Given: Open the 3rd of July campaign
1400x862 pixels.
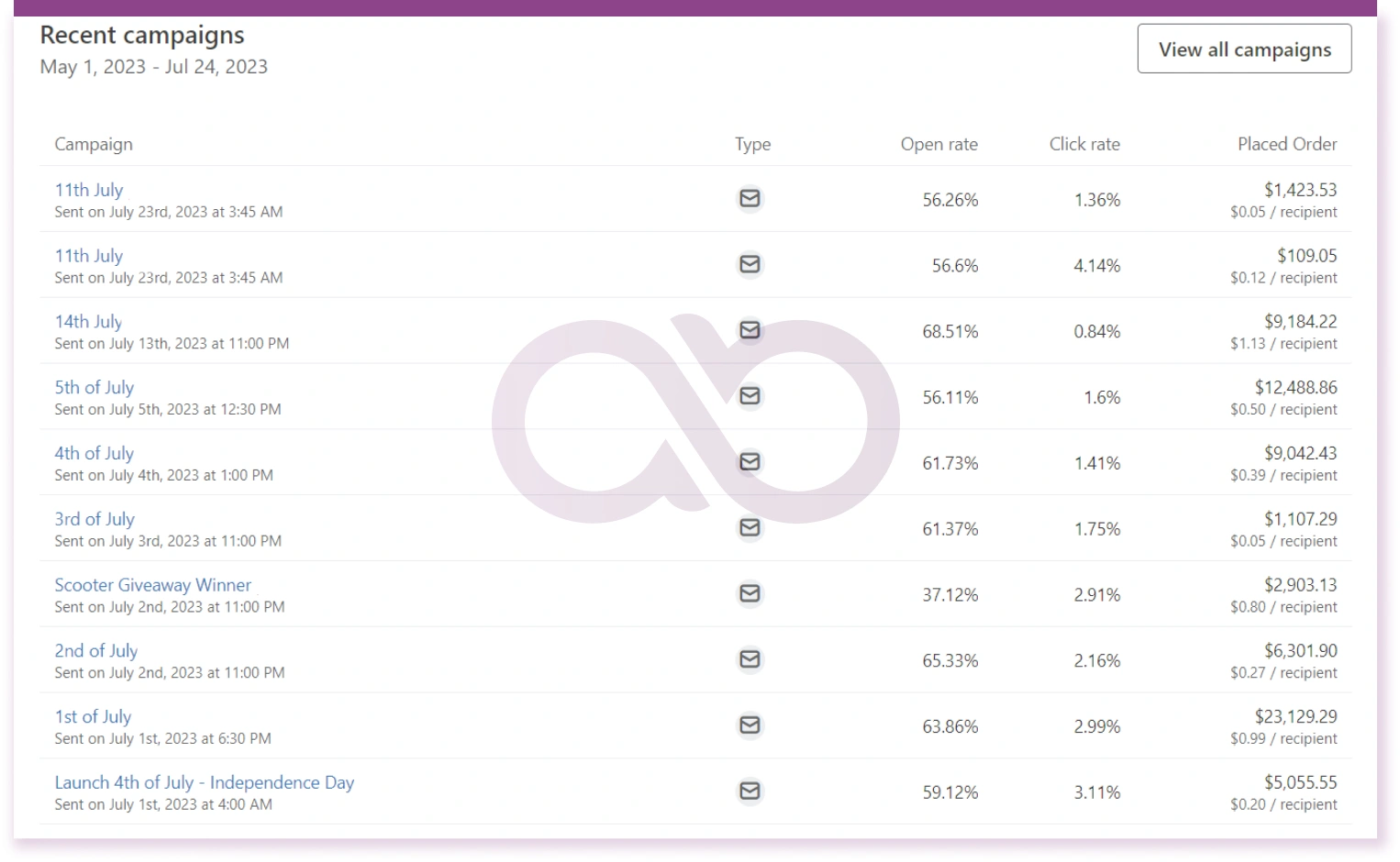Looking at the screenshot, I should (94, 519).
